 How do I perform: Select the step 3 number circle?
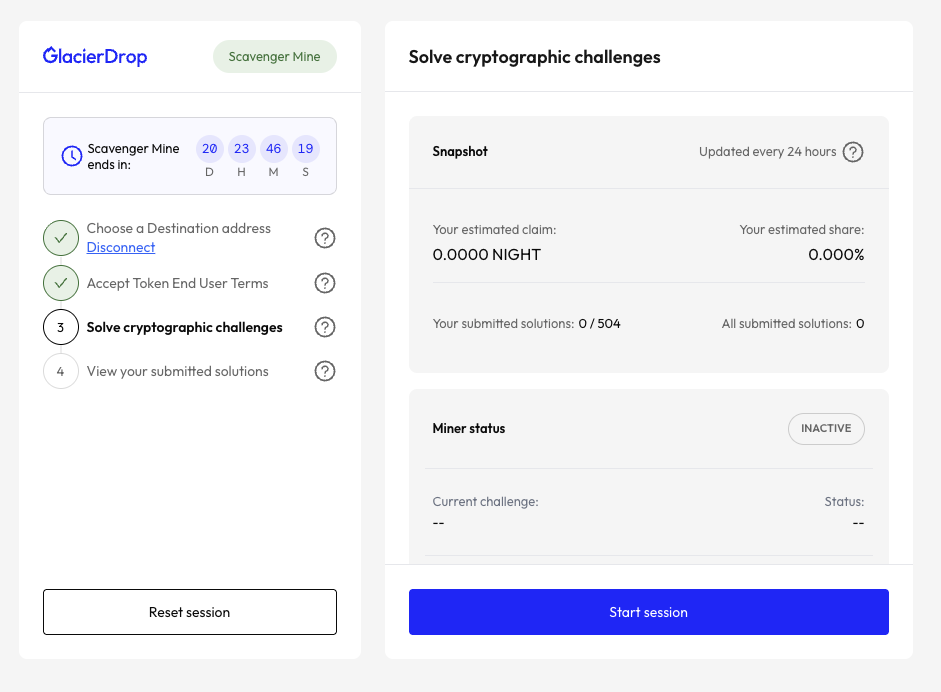(61, 327)
